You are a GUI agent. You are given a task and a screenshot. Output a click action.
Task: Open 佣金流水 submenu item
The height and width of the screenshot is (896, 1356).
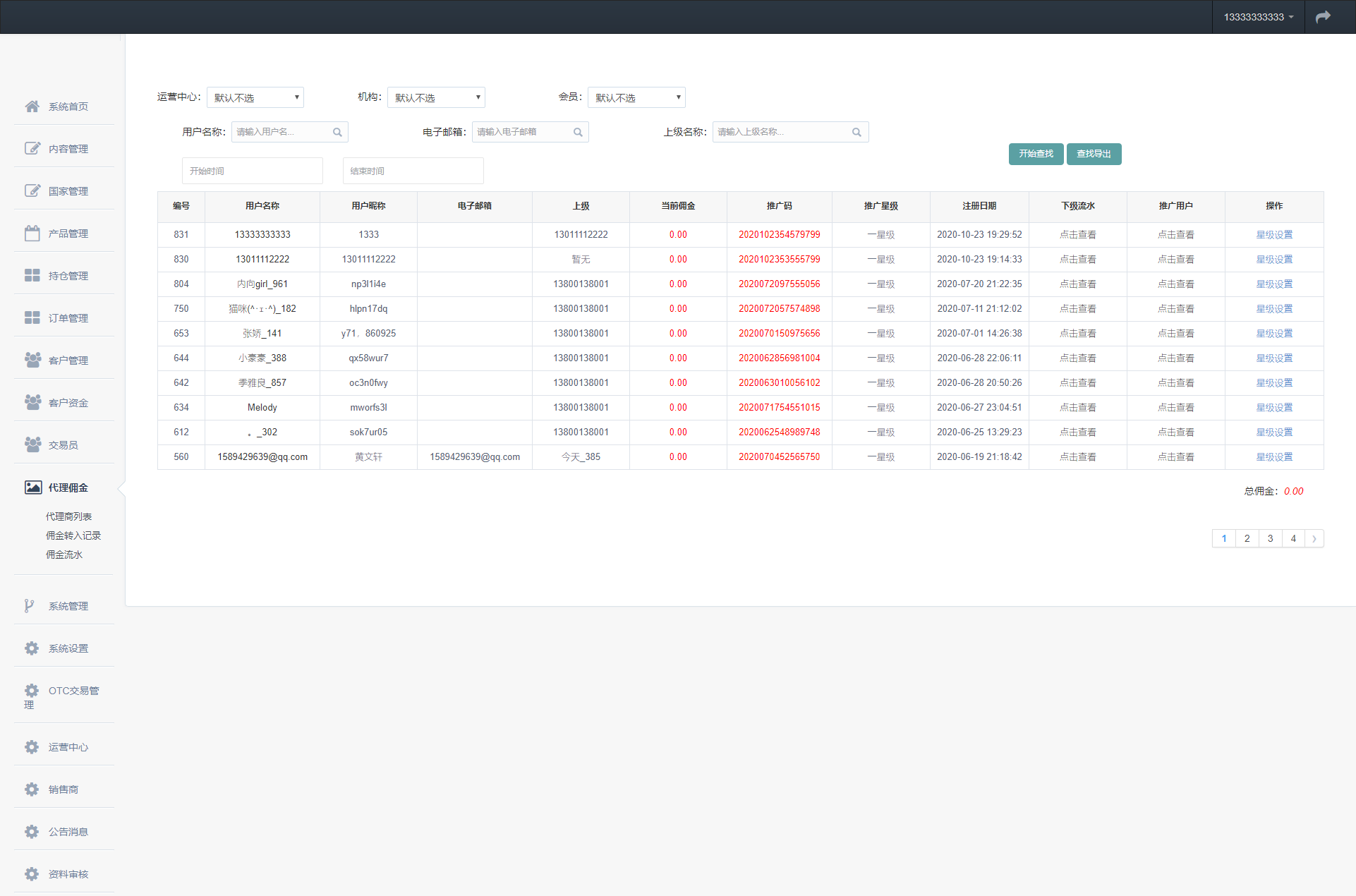[x=64, y=555]
